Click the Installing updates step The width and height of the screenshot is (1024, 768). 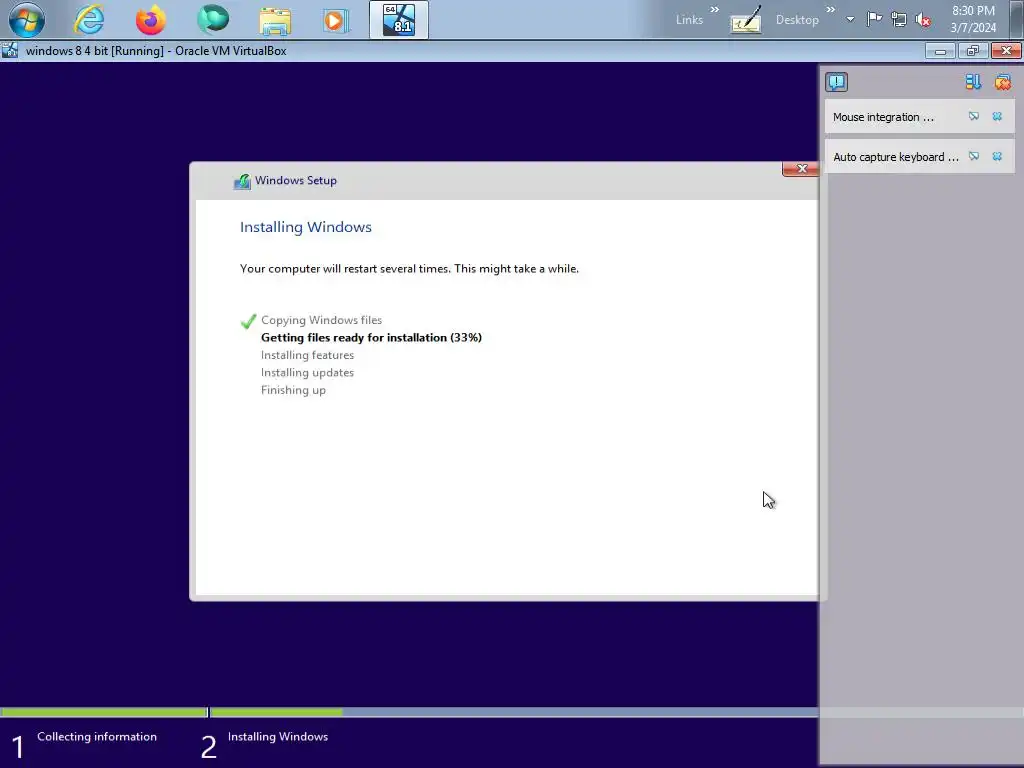(307, 372)
